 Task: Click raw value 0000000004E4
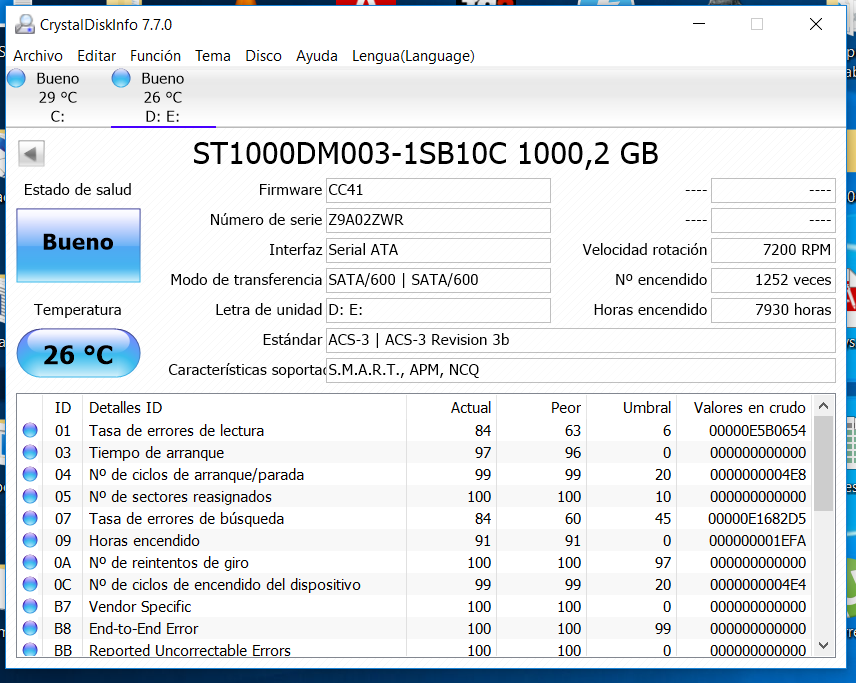(758, 585)
